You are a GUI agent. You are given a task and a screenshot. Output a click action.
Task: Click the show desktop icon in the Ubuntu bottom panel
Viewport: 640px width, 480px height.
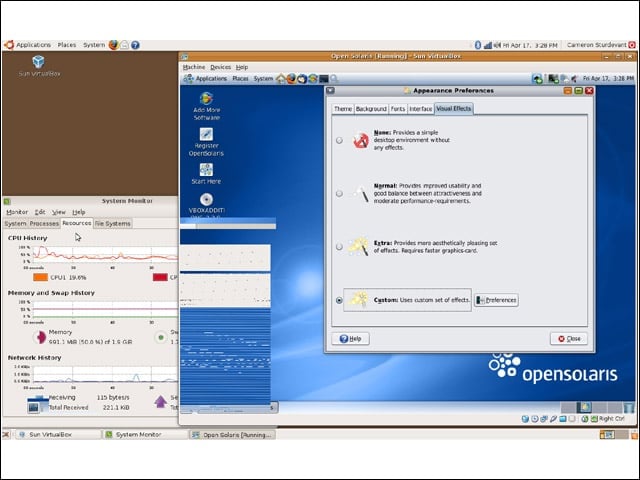6,435
